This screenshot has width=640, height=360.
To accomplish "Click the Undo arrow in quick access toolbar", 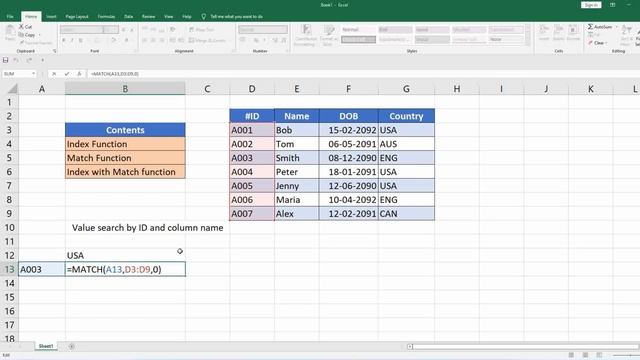I will pos(16,60).
